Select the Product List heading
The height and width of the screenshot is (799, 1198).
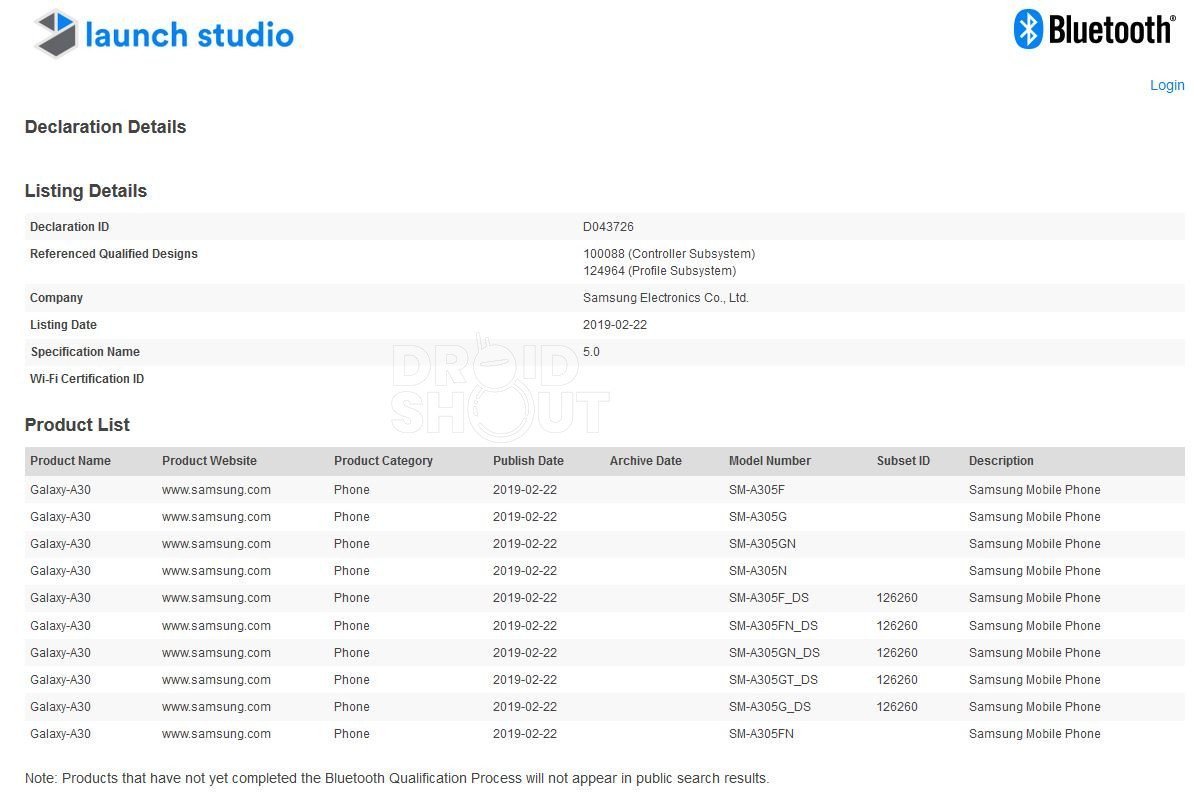[x=77, y=425]
